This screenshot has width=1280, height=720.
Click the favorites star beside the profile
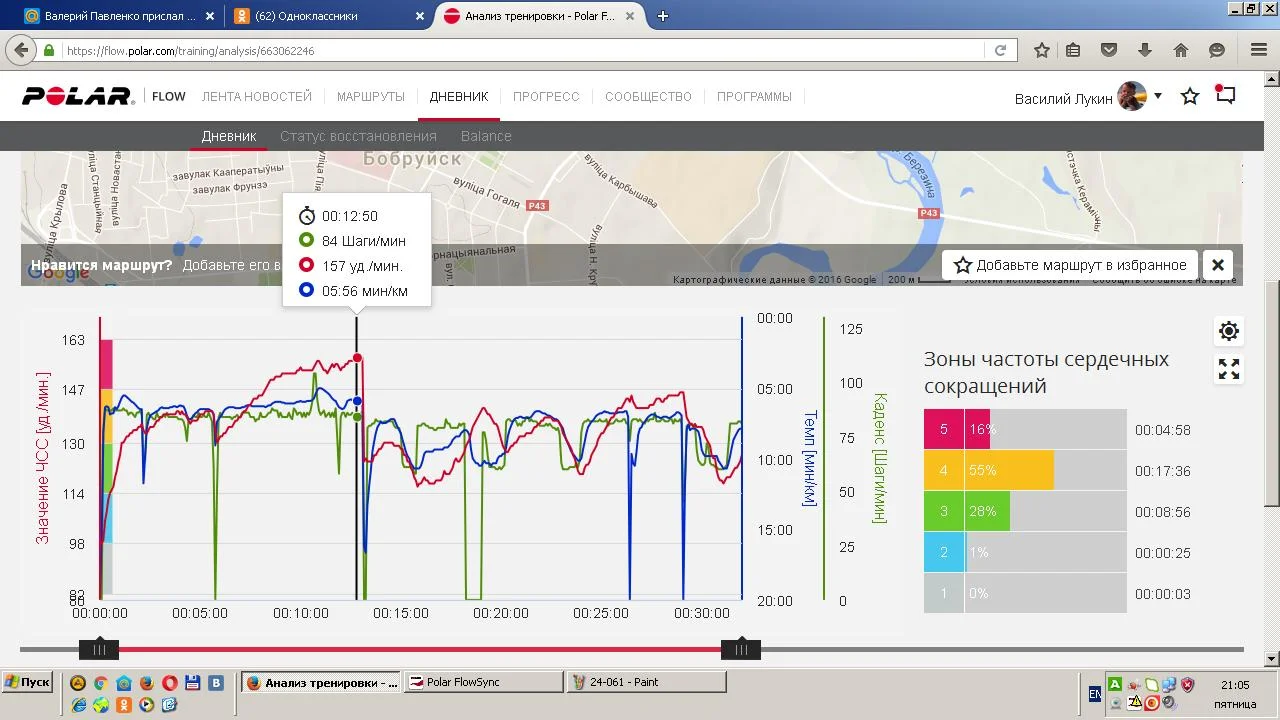pos(1190,97)
